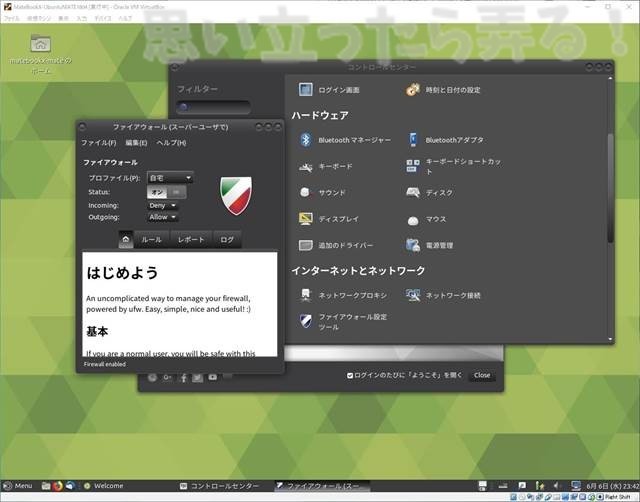640x502 pixels.
Task: Open the 編集(E) menu in firewall
Action: click(x=136, y=143)
